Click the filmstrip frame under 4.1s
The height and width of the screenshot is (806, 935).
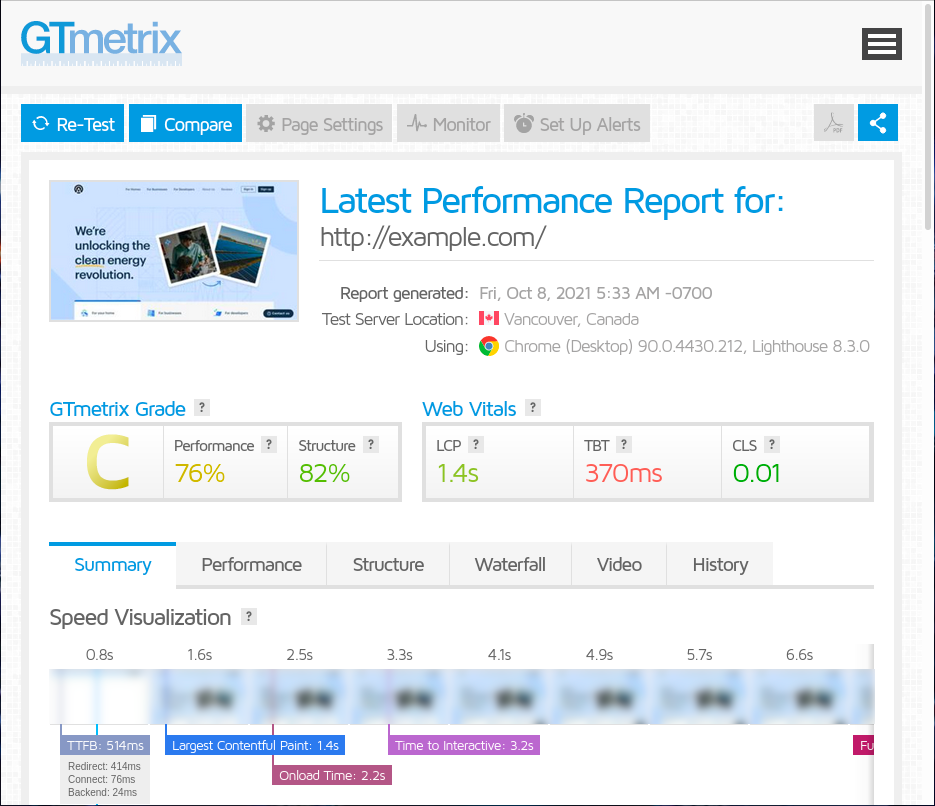(x=500, y=696)
